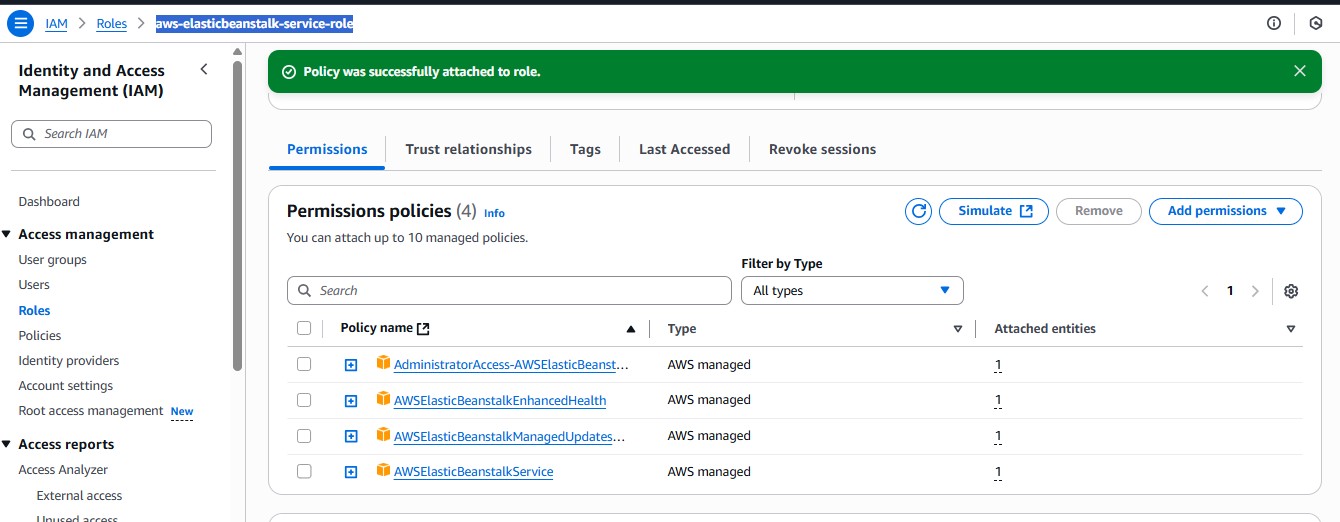Screen dimensions: 1340x522
Task: Open the Add permissions dropdown
Action: (x=1226, y=211)
